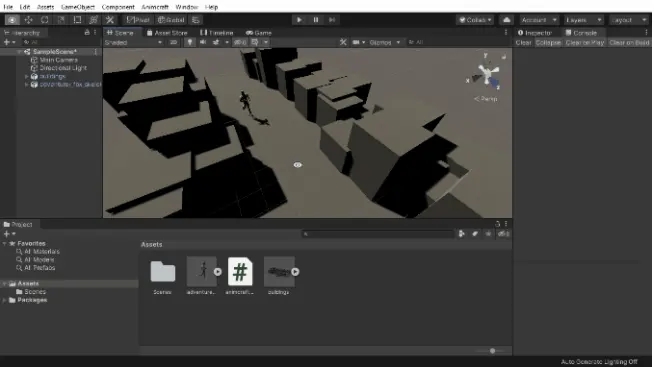Switch to the Game tab
Viewport: 654px width, 367px height.
click(x=259, y=33)
